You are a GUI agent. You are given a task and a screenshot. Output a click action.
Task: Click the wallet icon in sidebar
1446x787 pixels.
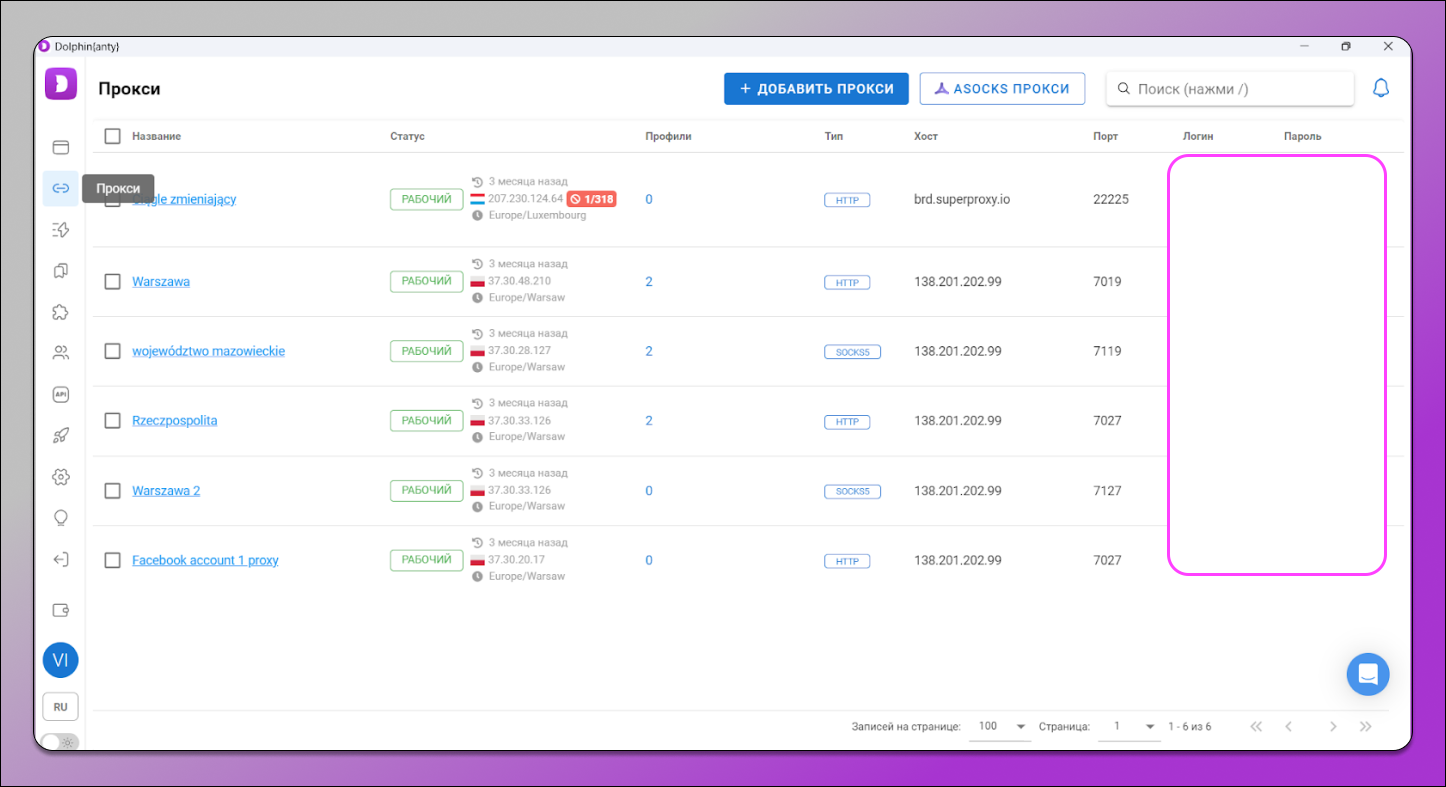[61, 610]
